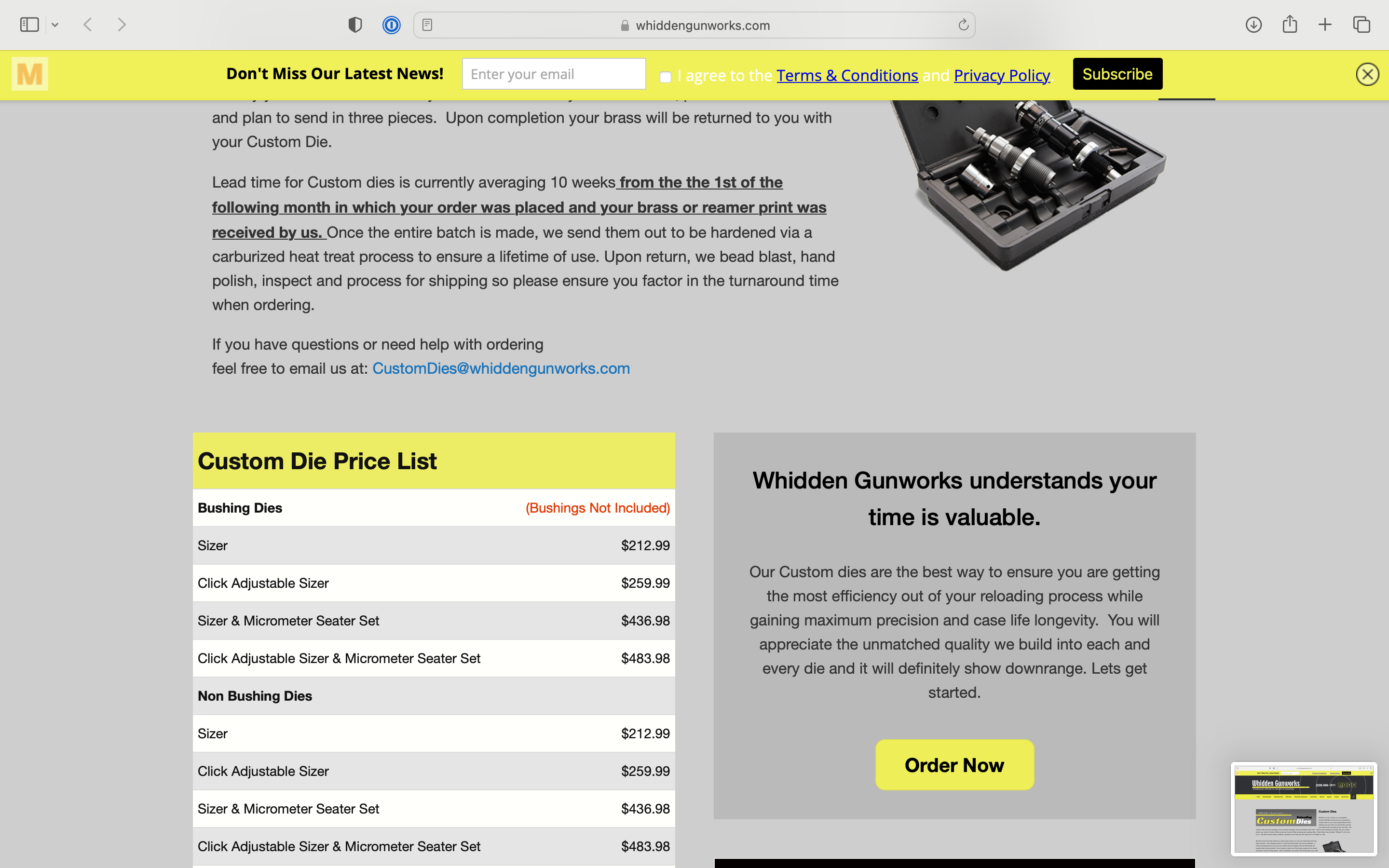
Task: Click the Subscribe button
Action: (x=1117, y=74)
